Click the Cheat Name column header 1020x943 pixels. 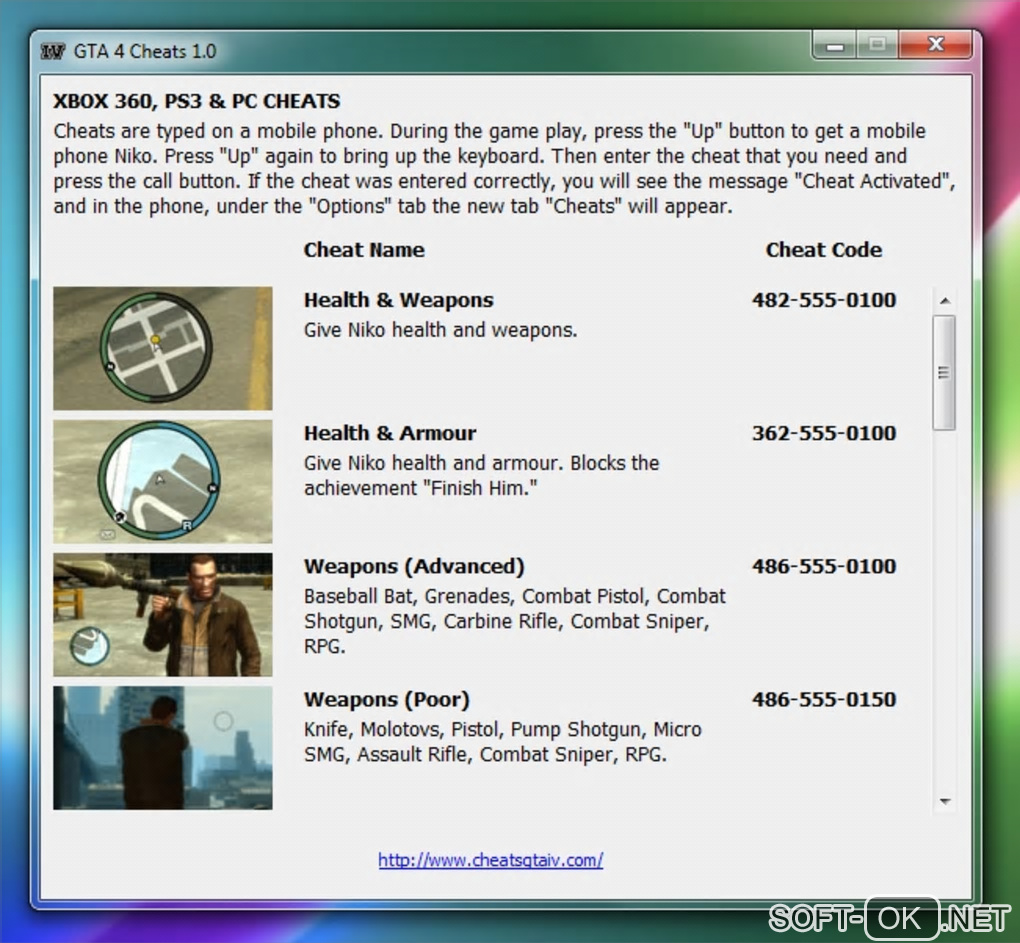tap(364, 250)
